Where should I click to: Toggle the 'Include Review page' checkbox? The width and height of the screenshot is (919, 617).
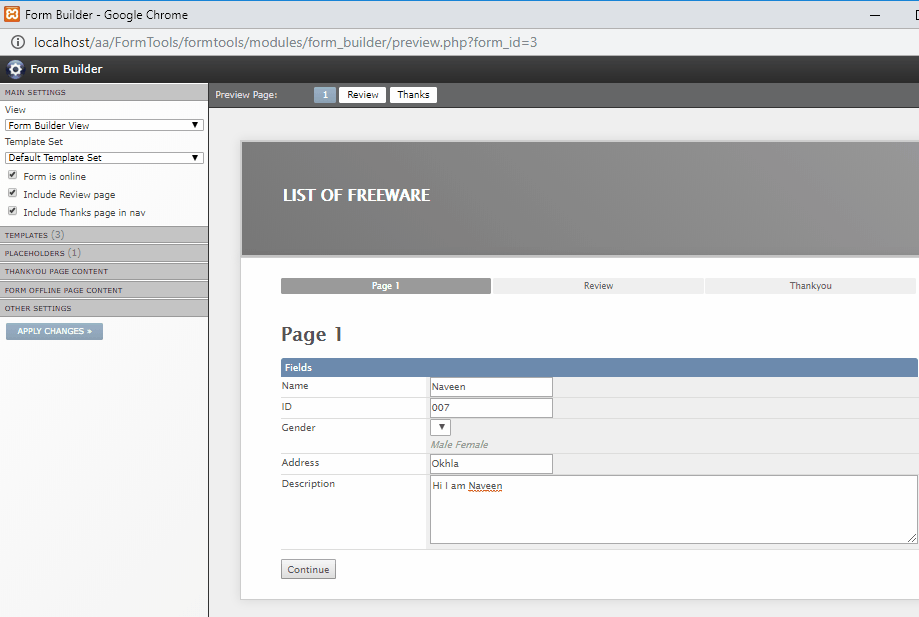click(x=12, y=193)
